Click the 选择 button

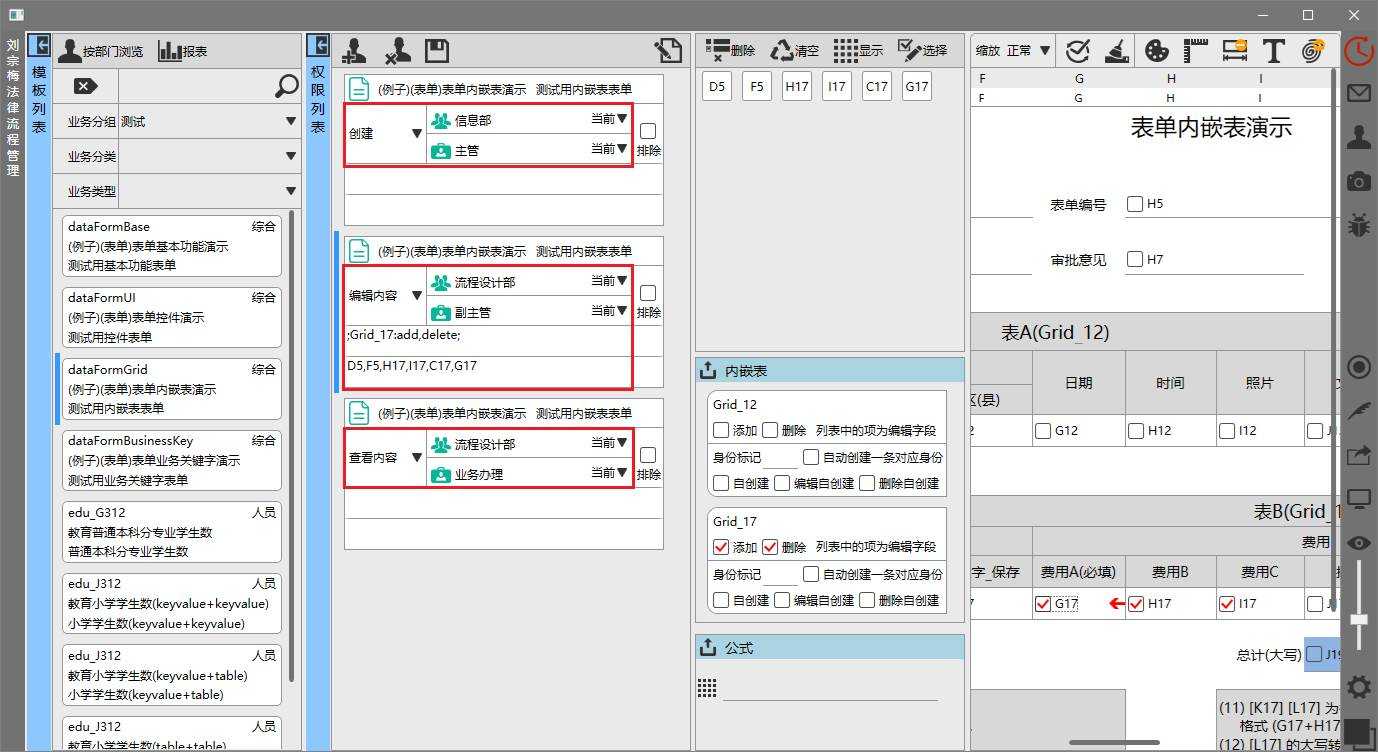(x=922, y=51)
